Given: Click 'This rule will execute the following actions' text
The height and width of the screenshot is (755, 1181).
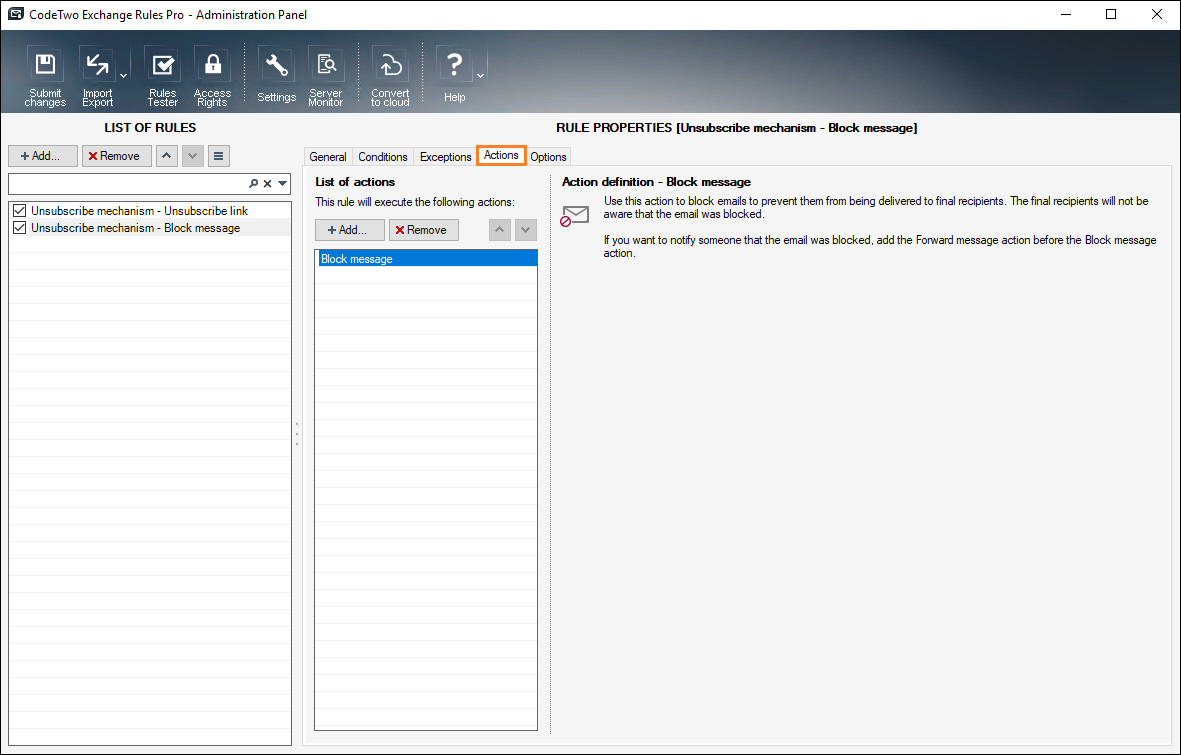Looking at the screenshot, I should (414, 202).
